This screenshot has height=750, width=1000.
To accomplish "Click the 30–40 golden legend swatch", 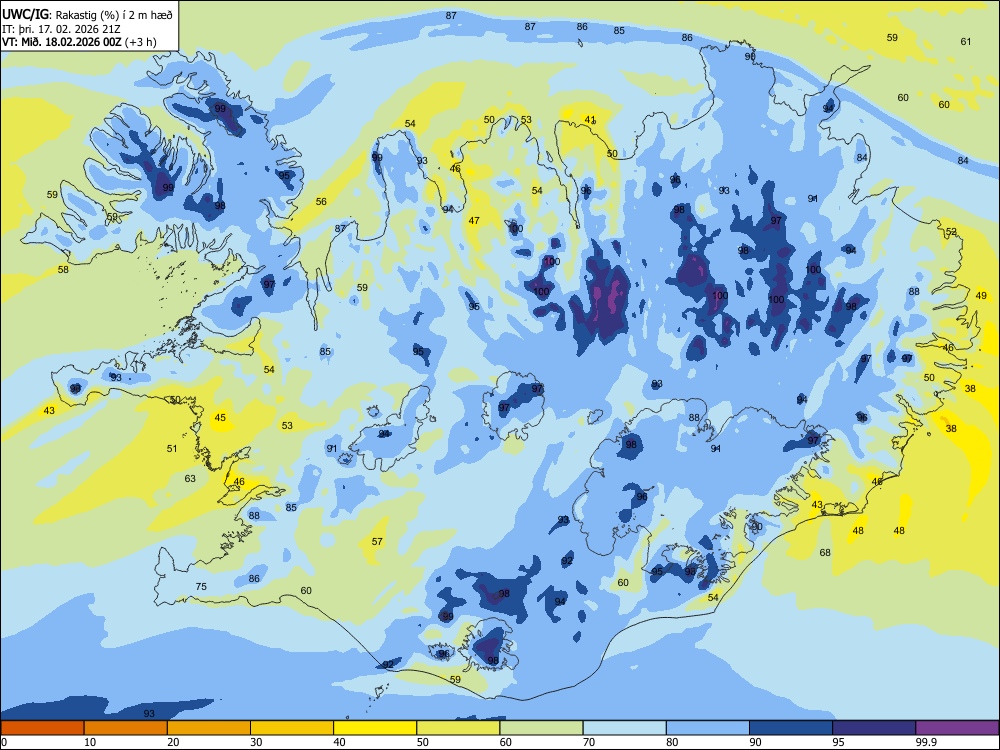I will click(x=292, y=728).
